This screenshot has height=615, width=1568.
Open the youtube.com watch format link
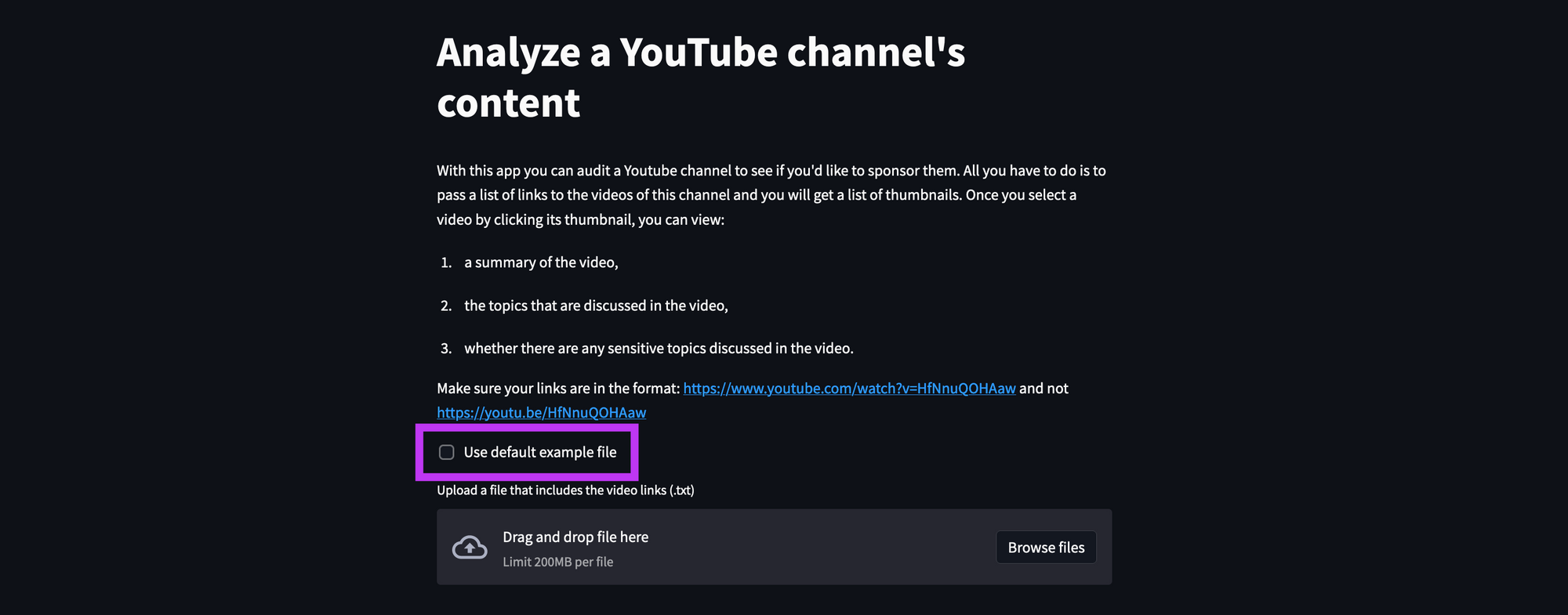click(848, 388)
